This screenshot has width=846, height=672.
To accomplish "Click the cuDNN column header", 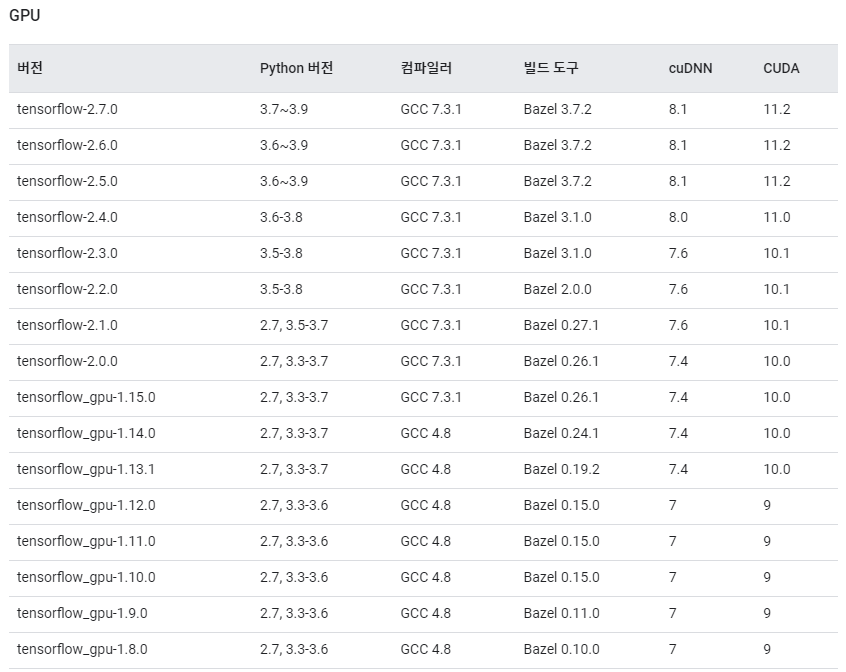I will [x=690, y=68].
